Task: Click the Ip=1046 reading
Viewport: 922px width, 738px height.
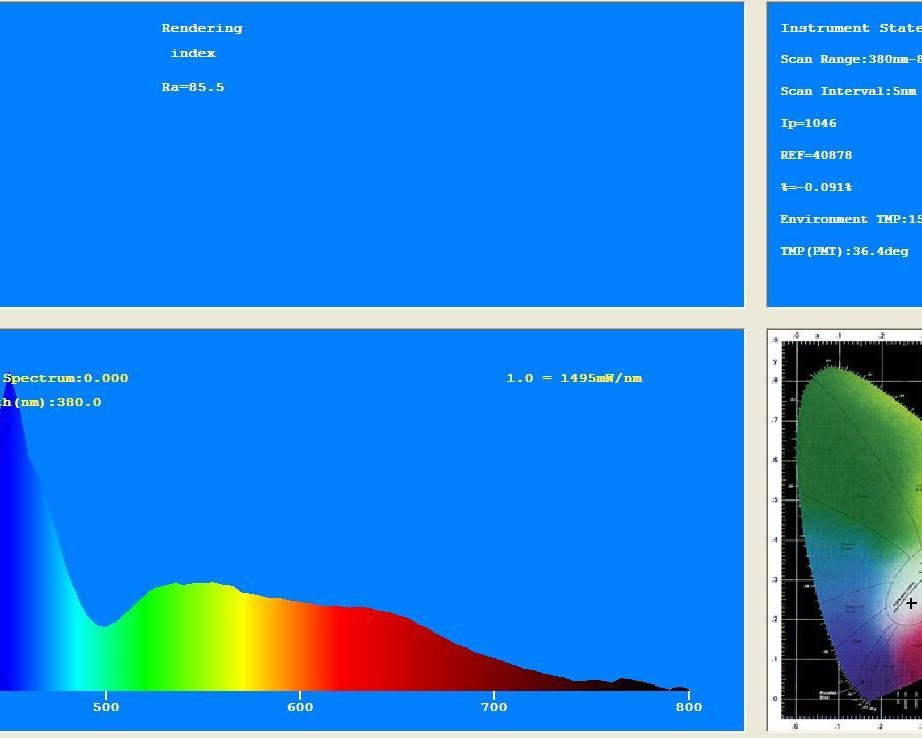Action: tap(808, 123)
